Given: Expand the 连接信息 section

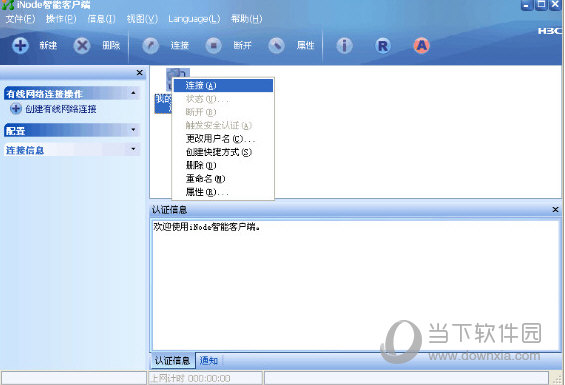Looking at the screenshot, I should tap(133, 149).
